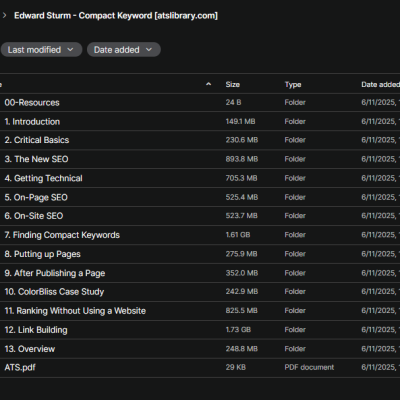This screenshot has height=400, width=400.
Task: Click the 149.1 MB size value
Action: (240, 121)
